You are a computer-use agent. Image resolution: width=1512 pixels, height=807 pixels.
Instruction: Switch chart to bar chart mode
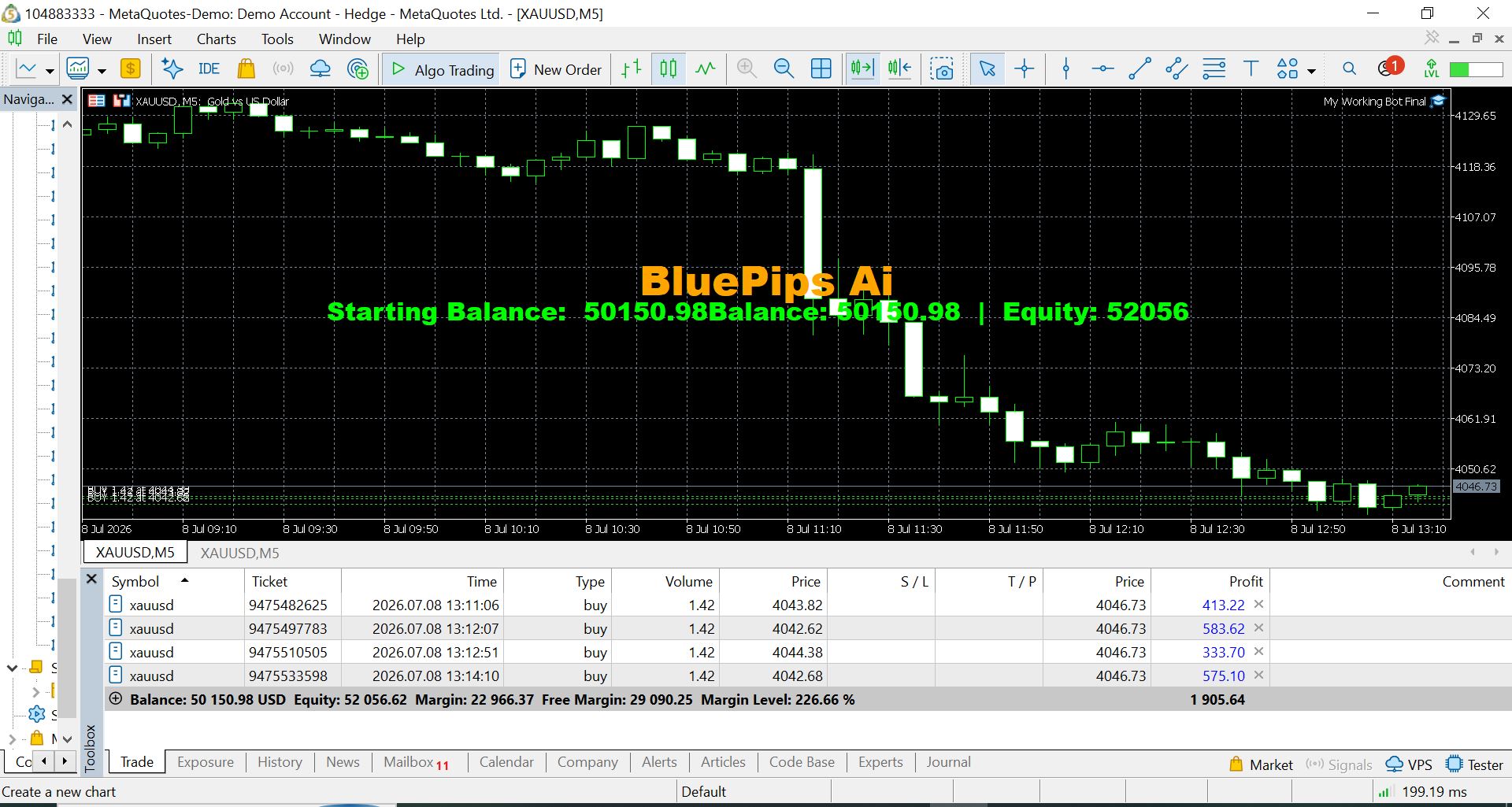pyautogui.click(x=632, y=69)
